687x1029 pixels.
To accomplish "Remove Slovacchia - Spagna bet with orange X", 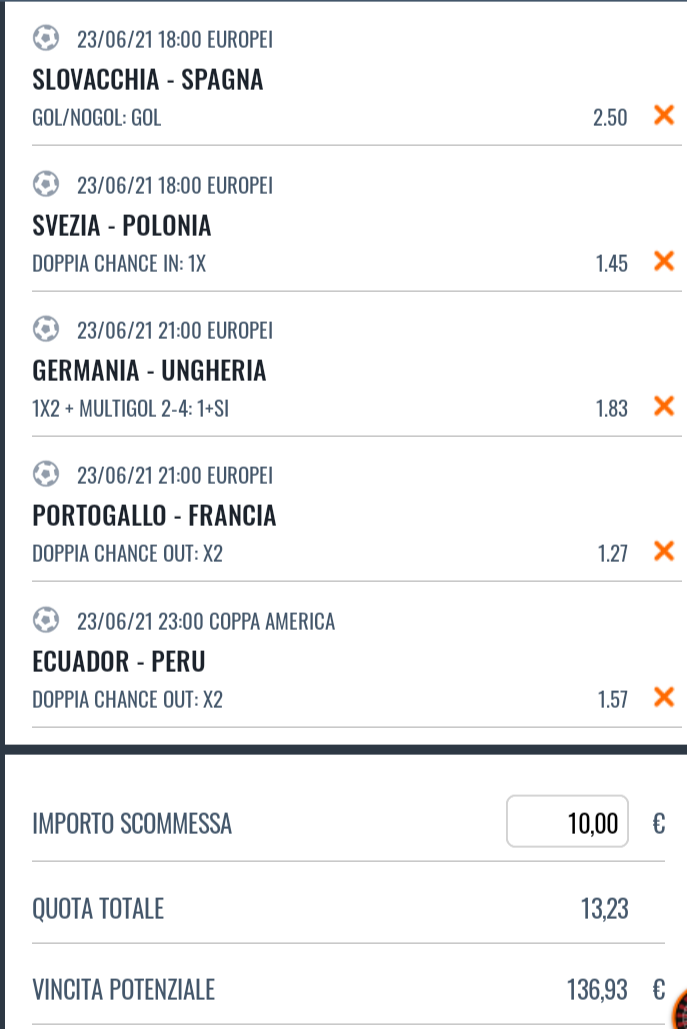I will coord(662,116).
